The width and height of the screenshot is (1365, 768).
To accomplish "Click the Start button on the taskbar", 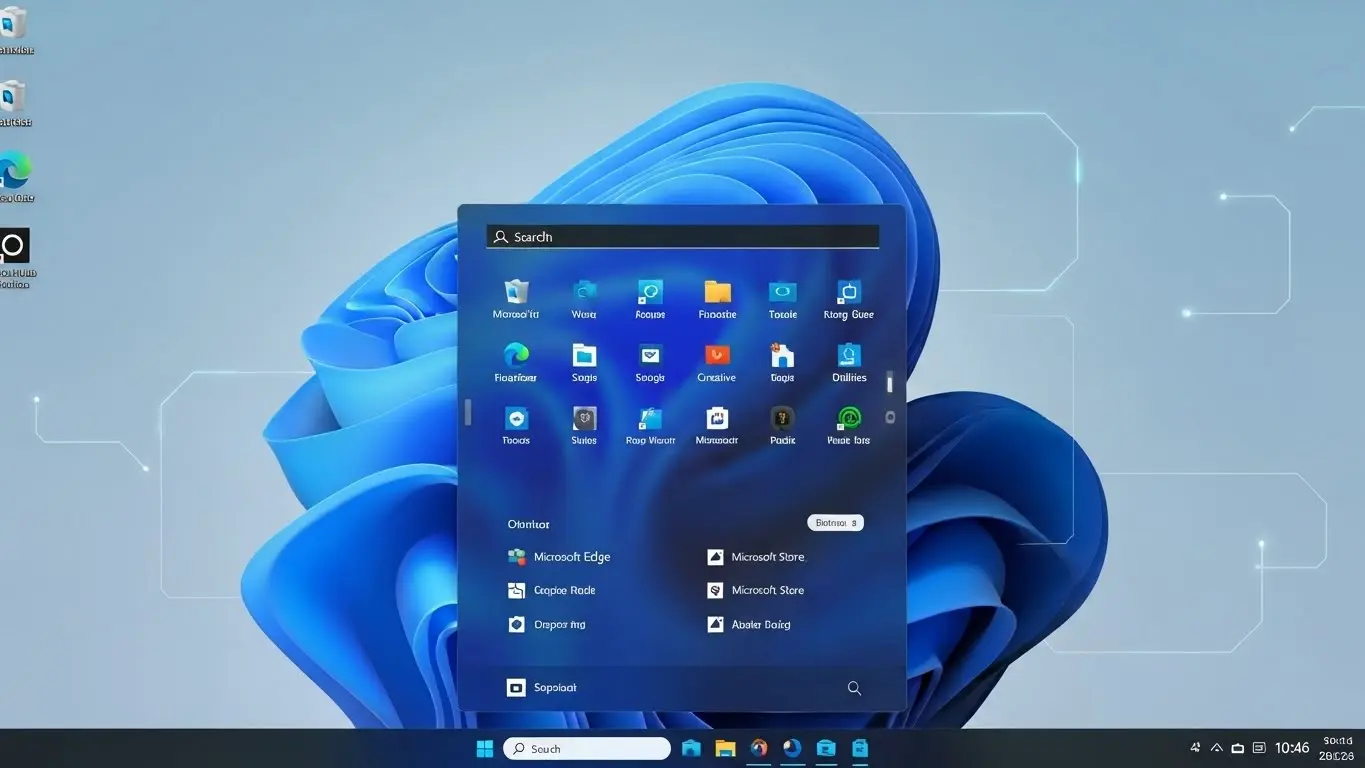I will 484,747.
